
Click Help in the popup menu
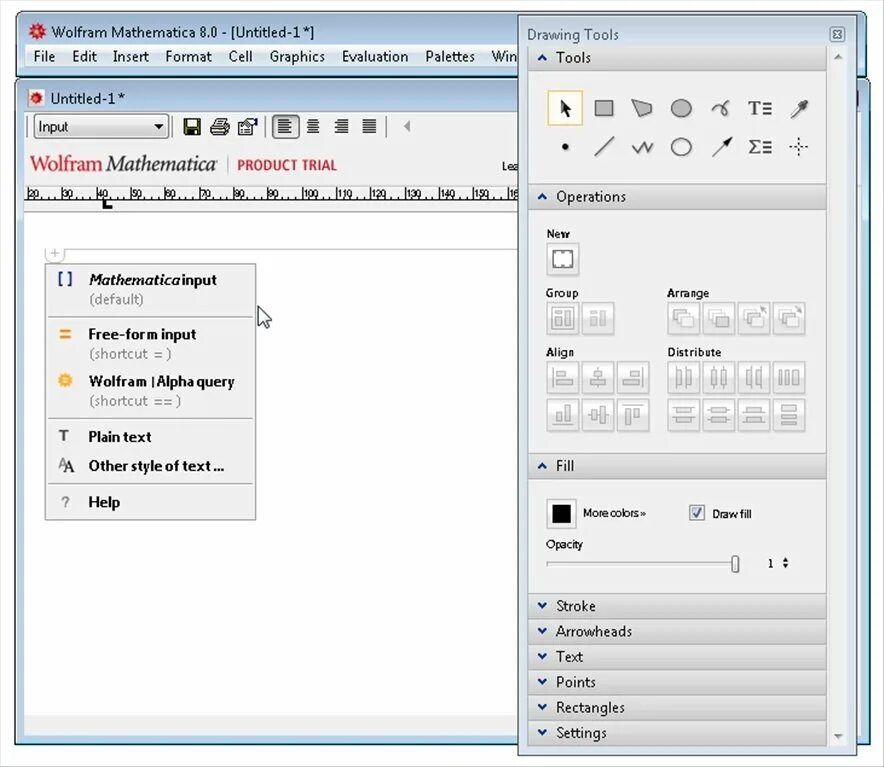click(151, 502)
